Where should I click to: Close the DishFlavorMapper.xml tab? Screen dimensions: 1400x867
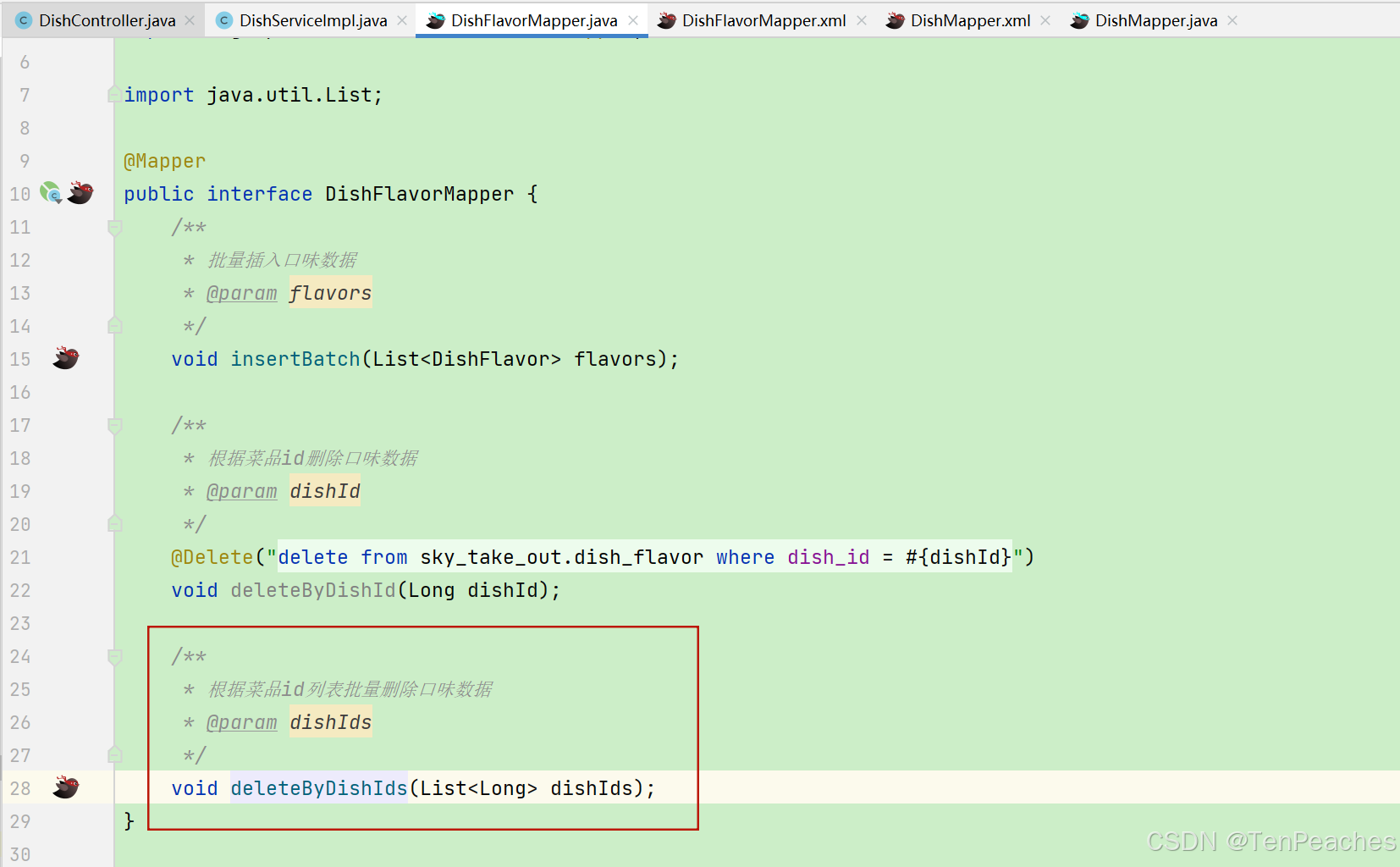pyautogui.click(x=862, y=20)
